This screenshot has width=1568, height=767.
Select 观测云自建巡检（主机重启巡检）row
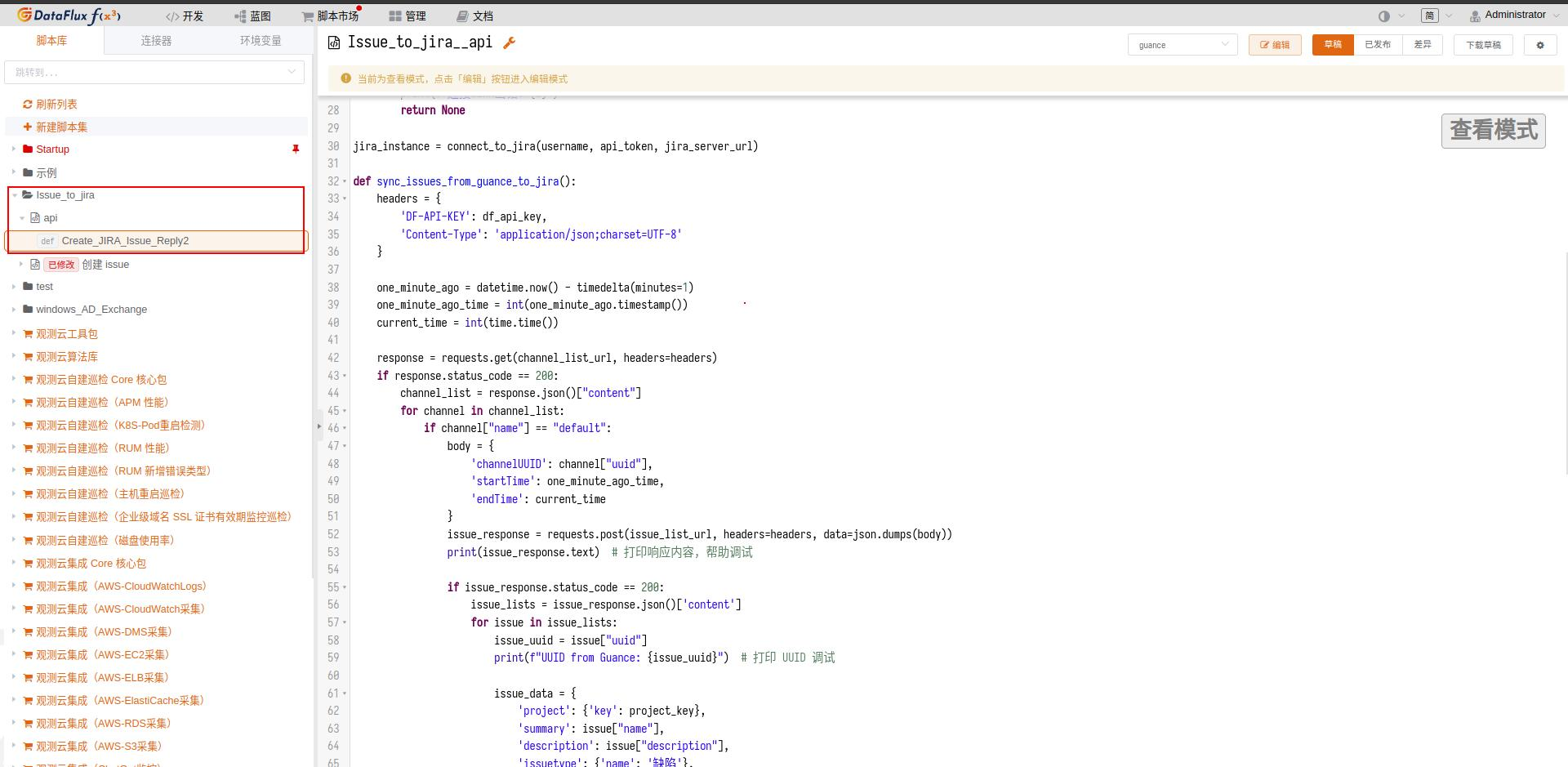(158, 494)
